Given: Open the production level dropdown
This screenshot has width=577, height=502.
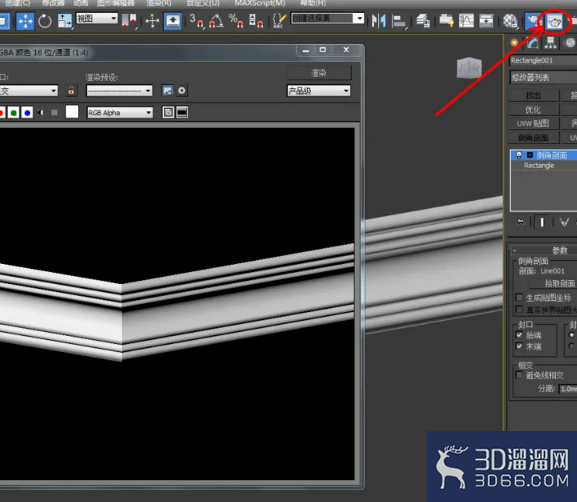Looking at the screenshot, I should pyautogui.click(x=319, y=91).
